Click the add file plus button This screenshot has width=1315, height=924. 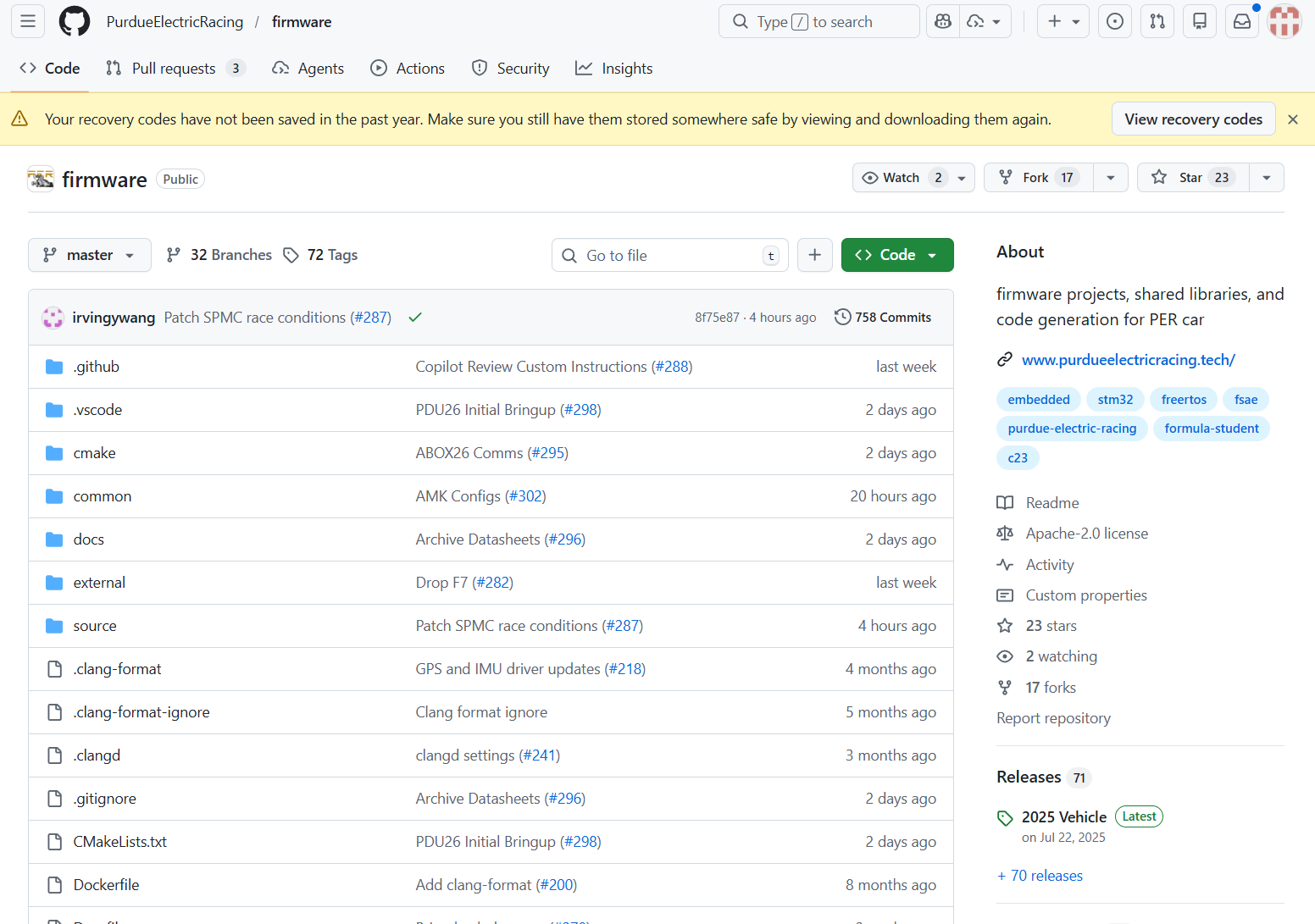click(x=814, y=255)
